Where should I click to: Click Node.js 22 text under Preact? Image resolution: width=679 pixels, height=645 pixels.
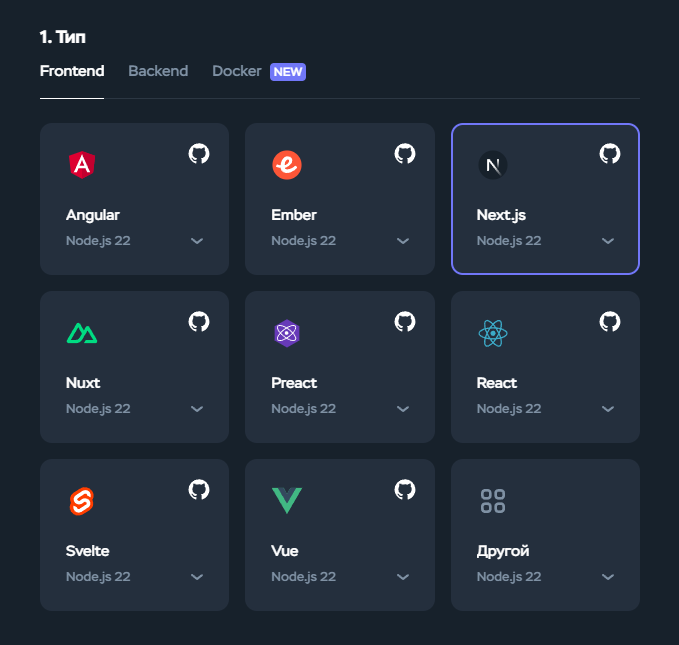(x=304, y=409)
